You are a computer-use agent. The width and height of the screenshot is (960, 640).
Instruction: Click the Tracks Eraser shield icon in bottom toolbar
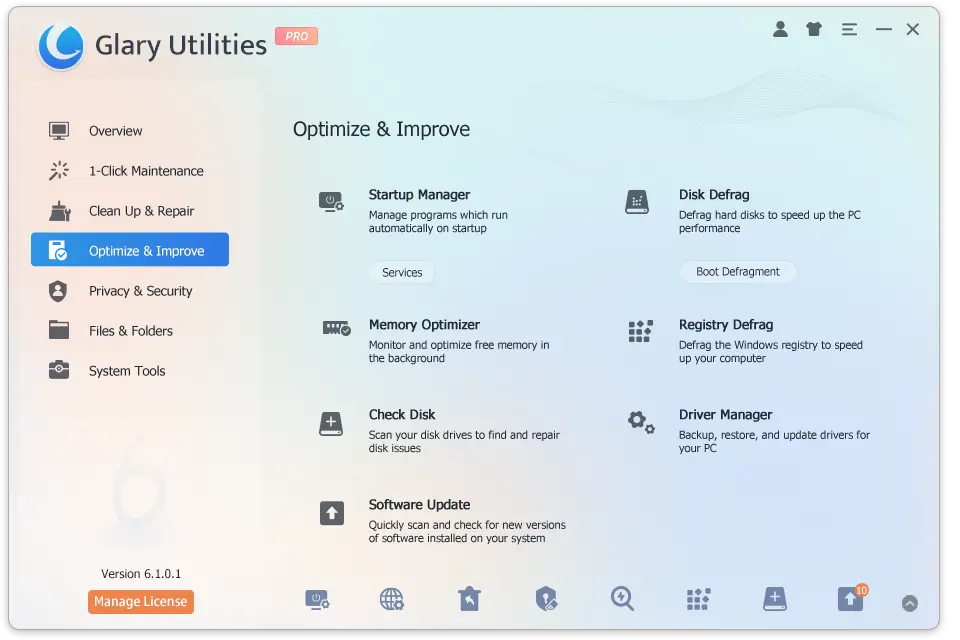(546, 598)
